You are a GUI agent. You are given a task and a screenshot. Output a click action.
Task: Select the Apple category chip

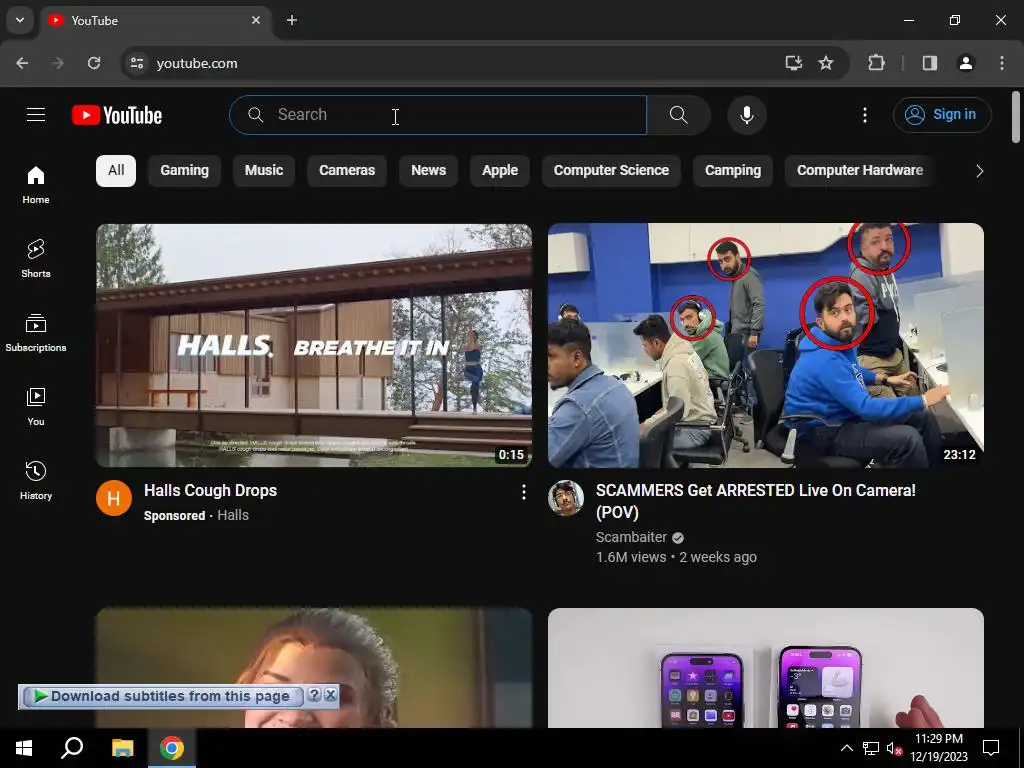[500, 170]
